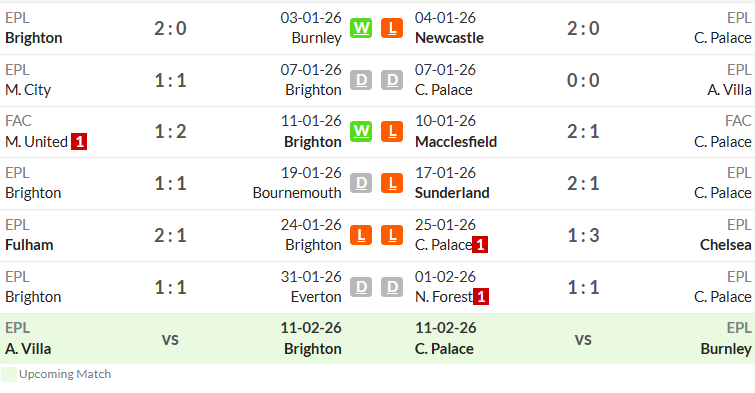Viewport: 755px width, 393px height.
Task: Click the orange L badge next to 24-01-26 Brighton
Action: coord(361,235)
